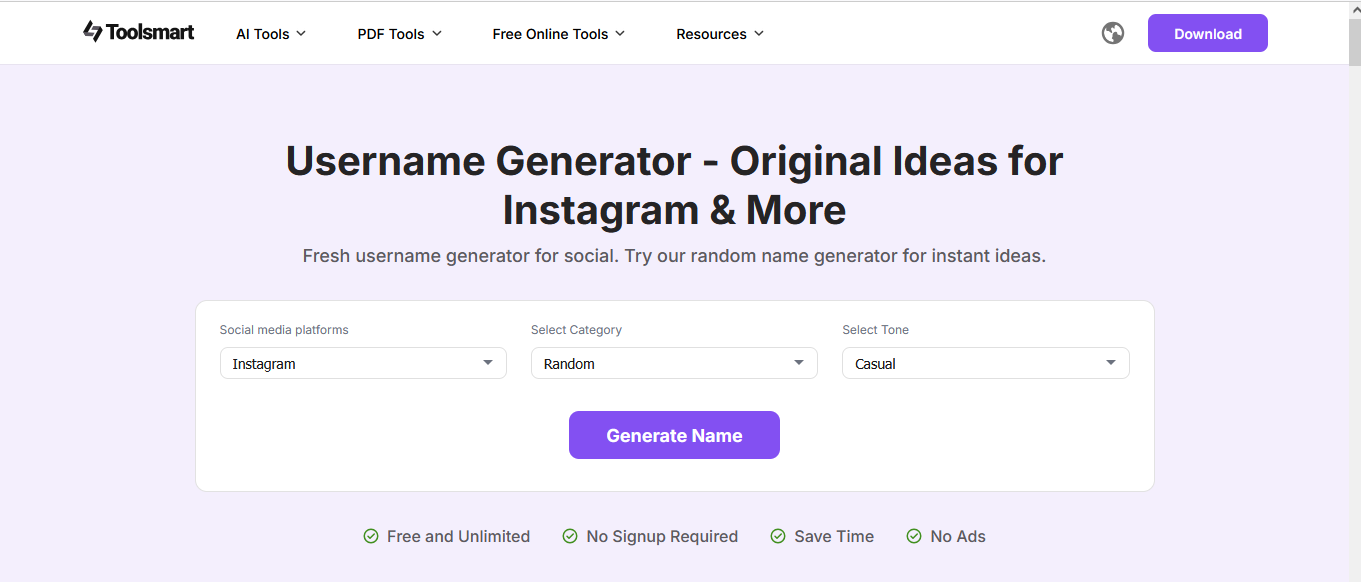The image size is (1361, 582).
Task: Click the 'No Ads' text
Action: pos(958,537)
